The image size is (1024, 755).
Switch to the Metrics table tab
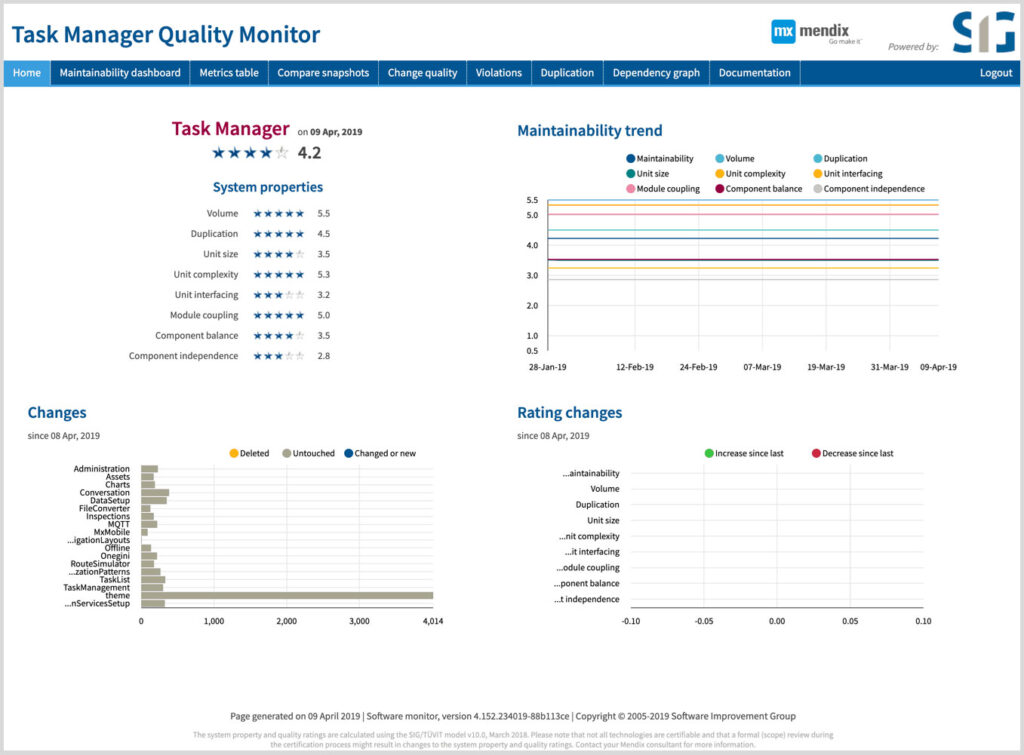coord(229,73)
